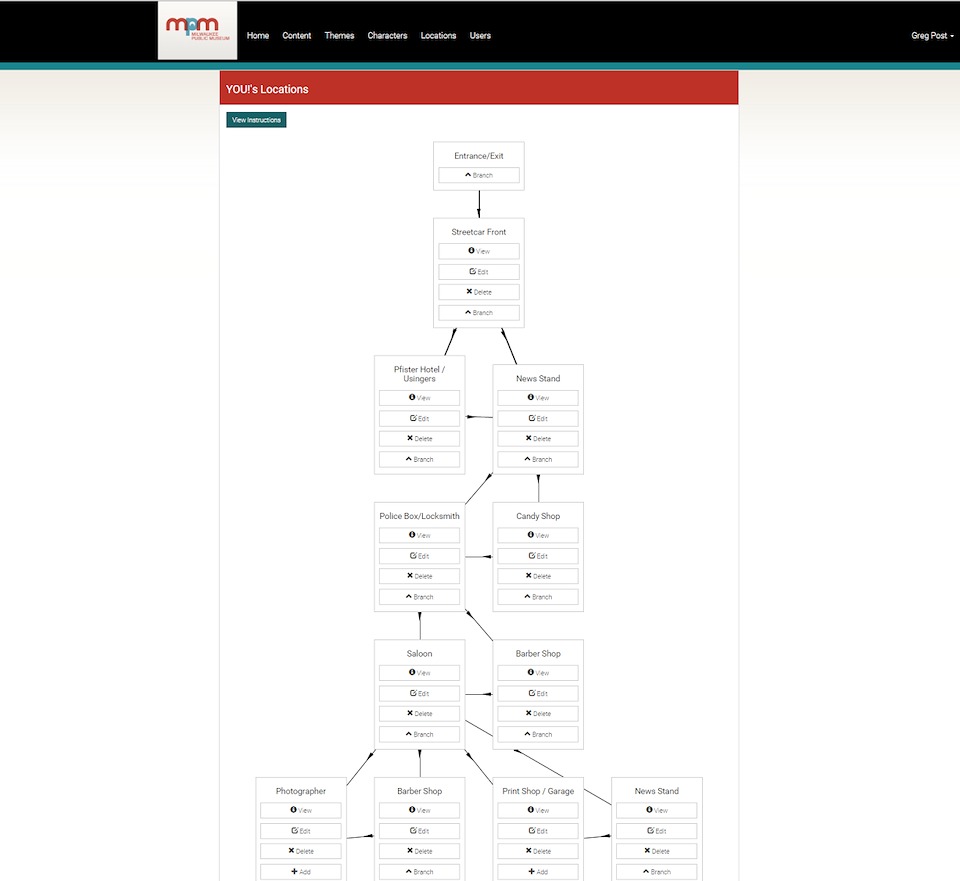Branch from the Police Box/Locksmith node
This screenshot has width=960, height=881.
click(419, 597)
